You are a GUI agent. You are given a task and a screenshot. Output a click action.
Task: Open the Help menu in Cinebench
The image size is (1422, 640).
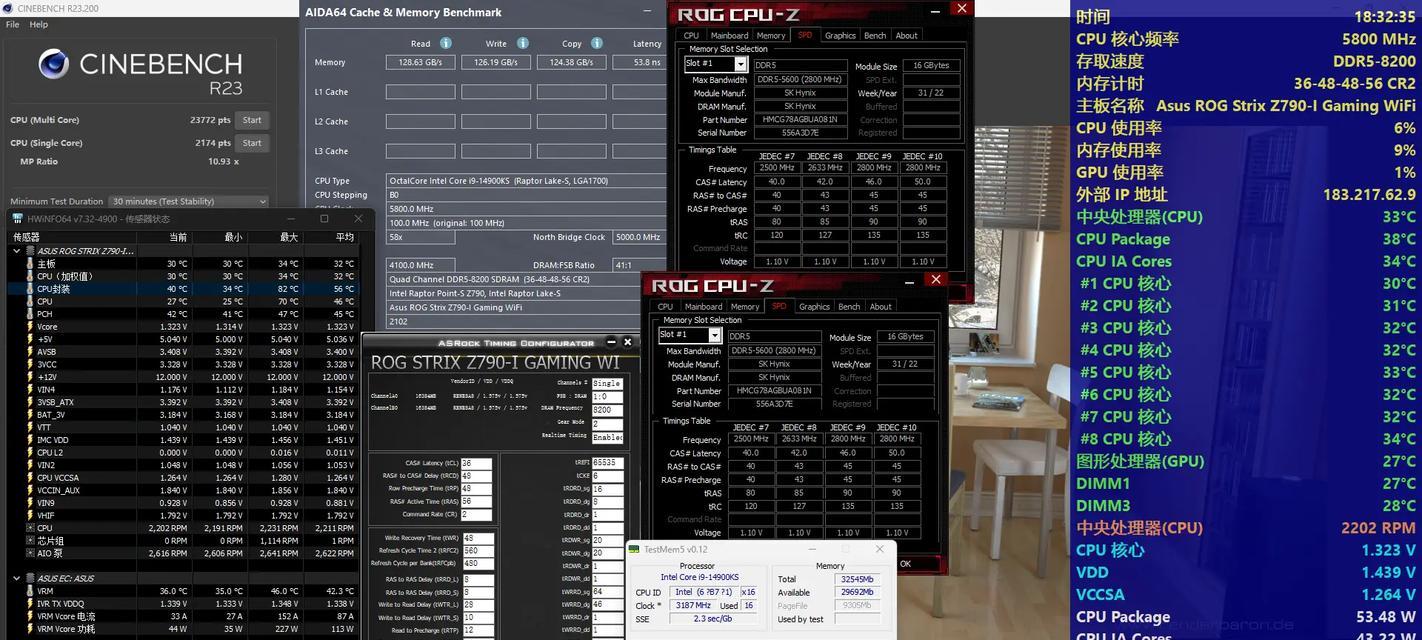[39, 24]
